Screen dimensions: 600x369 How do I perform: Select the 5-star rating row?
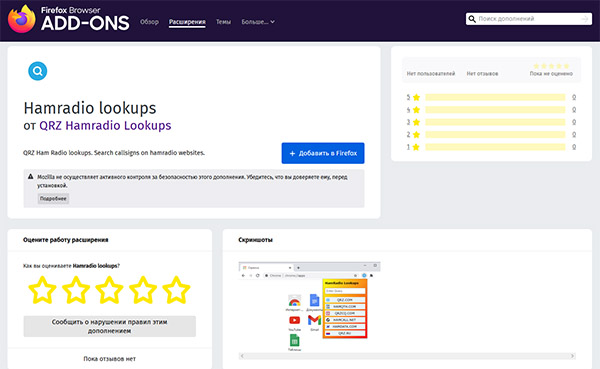(x=491, y=97)
